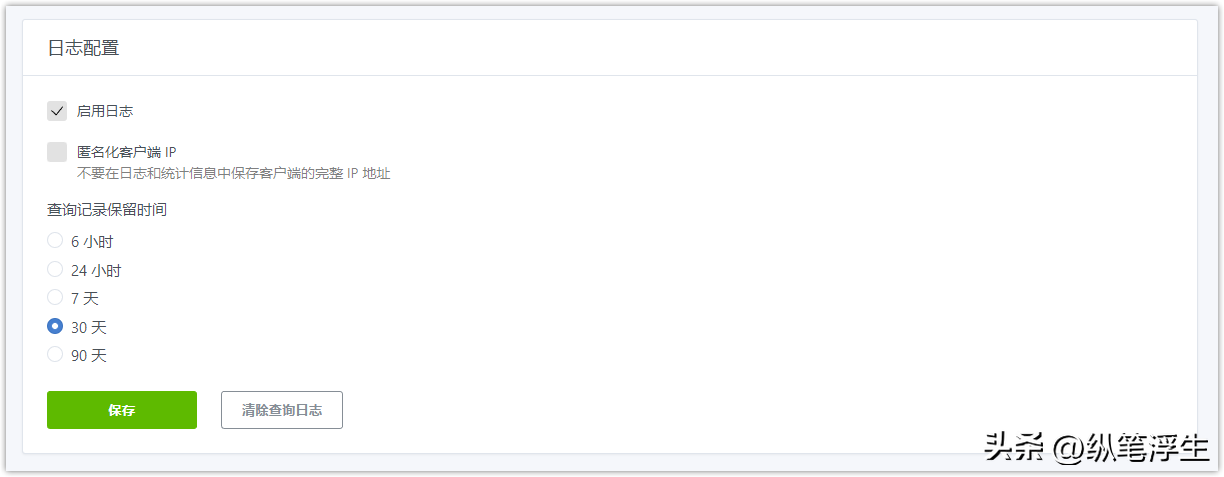Select the 6 小时 radio button
The height and width of the screenshot is (477, 1224).
pos(55,241)
